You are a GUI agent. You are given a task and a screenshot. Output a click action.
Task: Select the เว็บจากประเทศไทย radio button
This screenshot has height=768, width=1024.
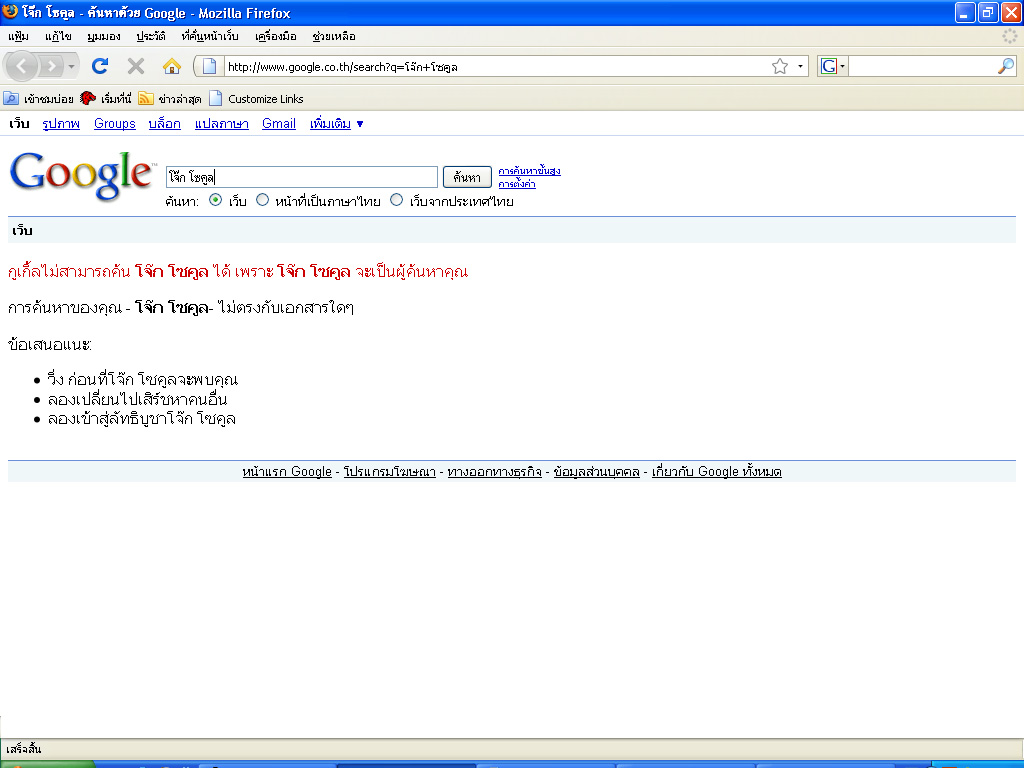pyautogui.click(x=396, y=200)
